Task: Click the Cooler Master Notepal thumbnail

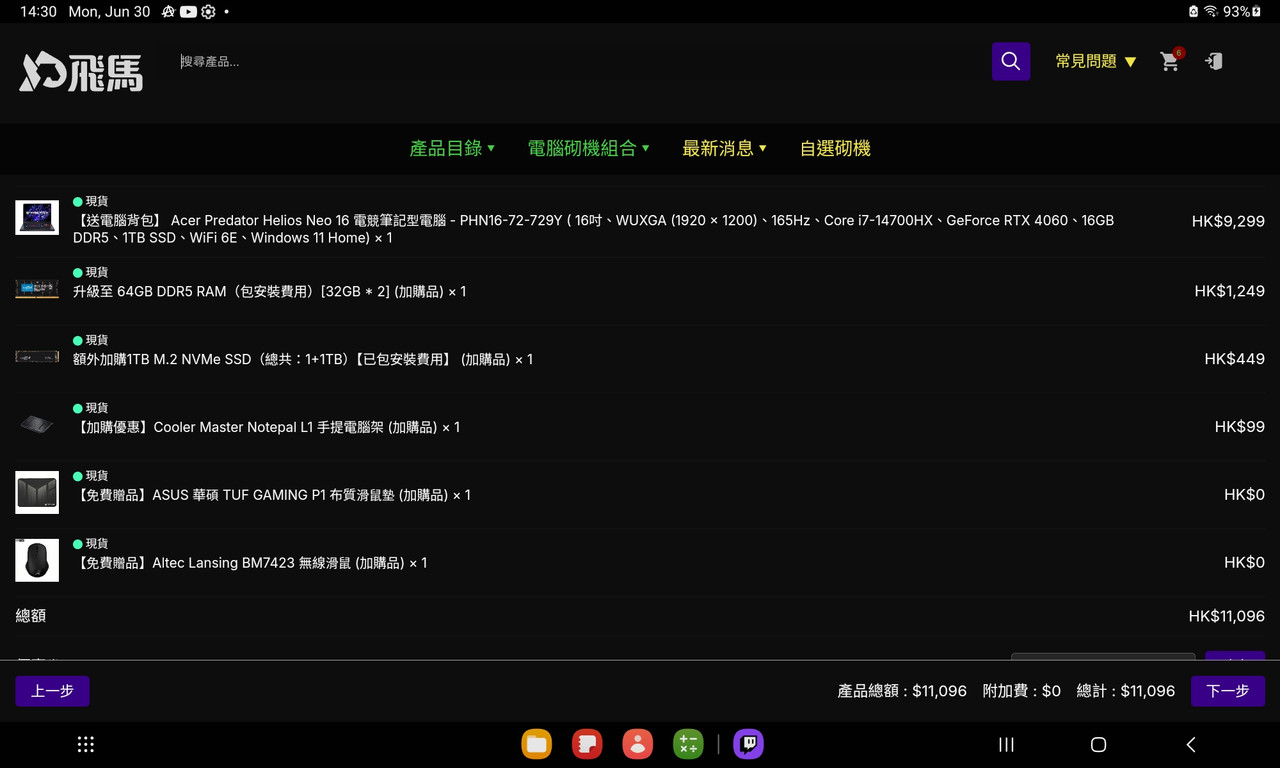Action: (37, 424)
